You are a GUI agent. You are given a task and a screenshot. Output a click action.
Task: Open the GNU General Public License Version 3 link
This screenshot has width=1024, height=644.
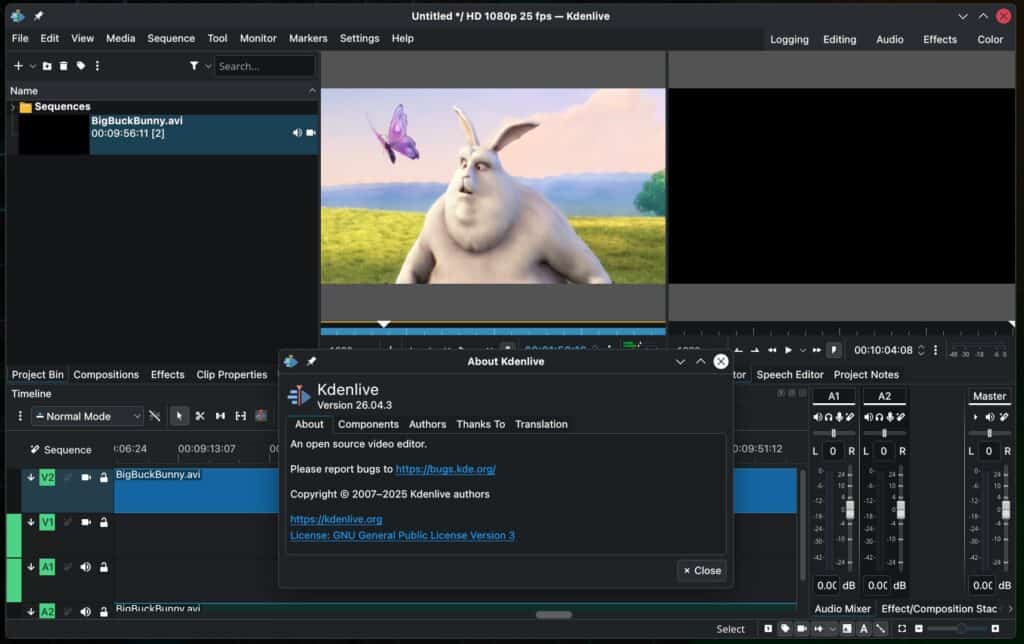[402, 536]
